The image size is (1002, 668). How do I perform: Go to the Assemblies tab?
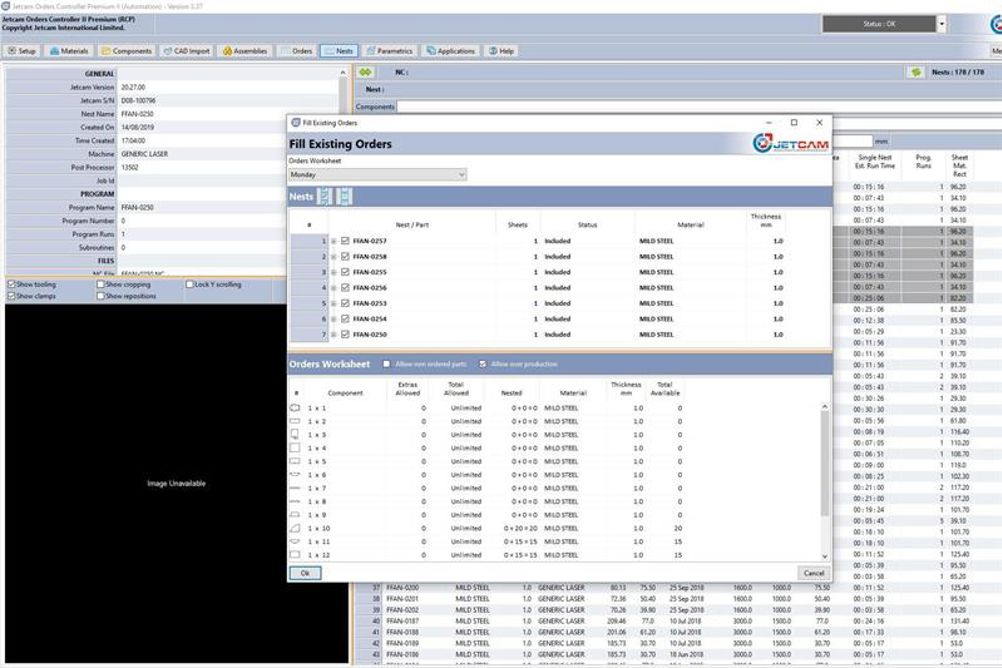(x=245, y=50)
